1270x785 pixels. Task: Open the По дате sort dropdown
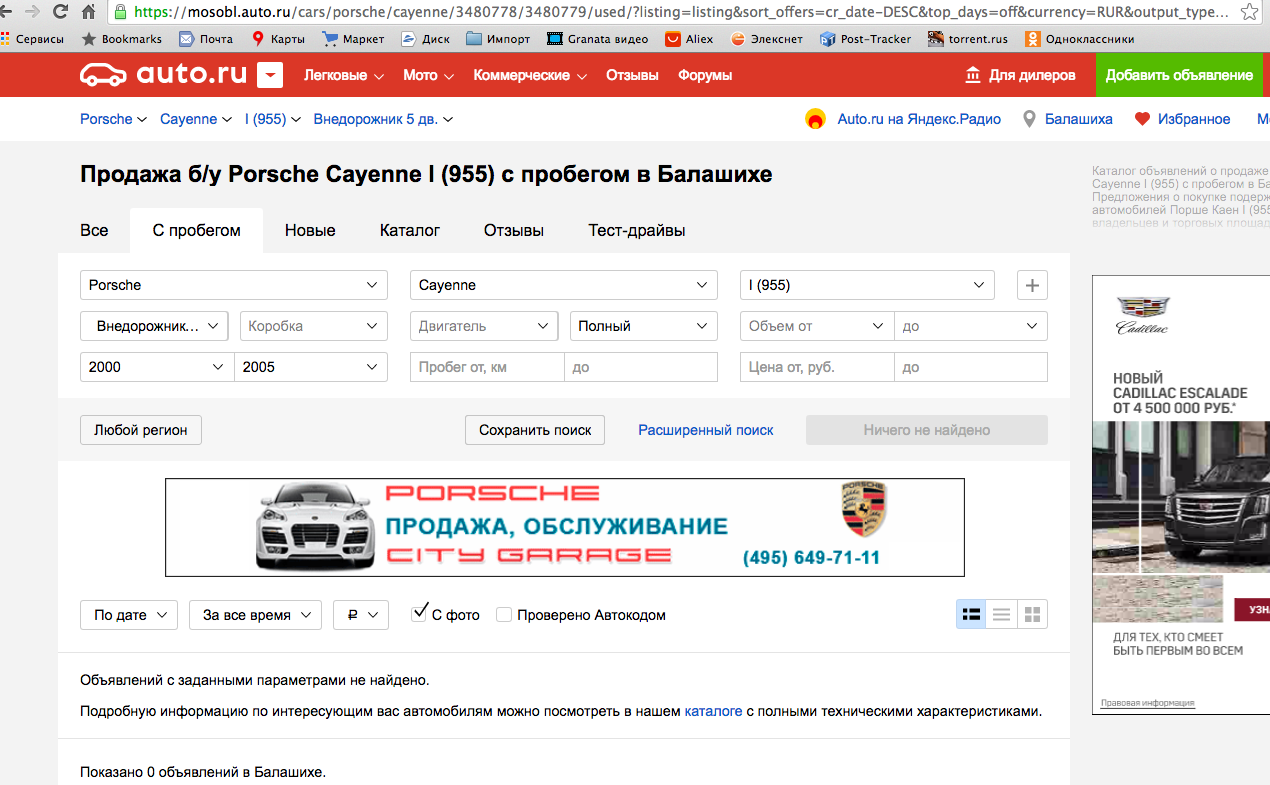129,615
